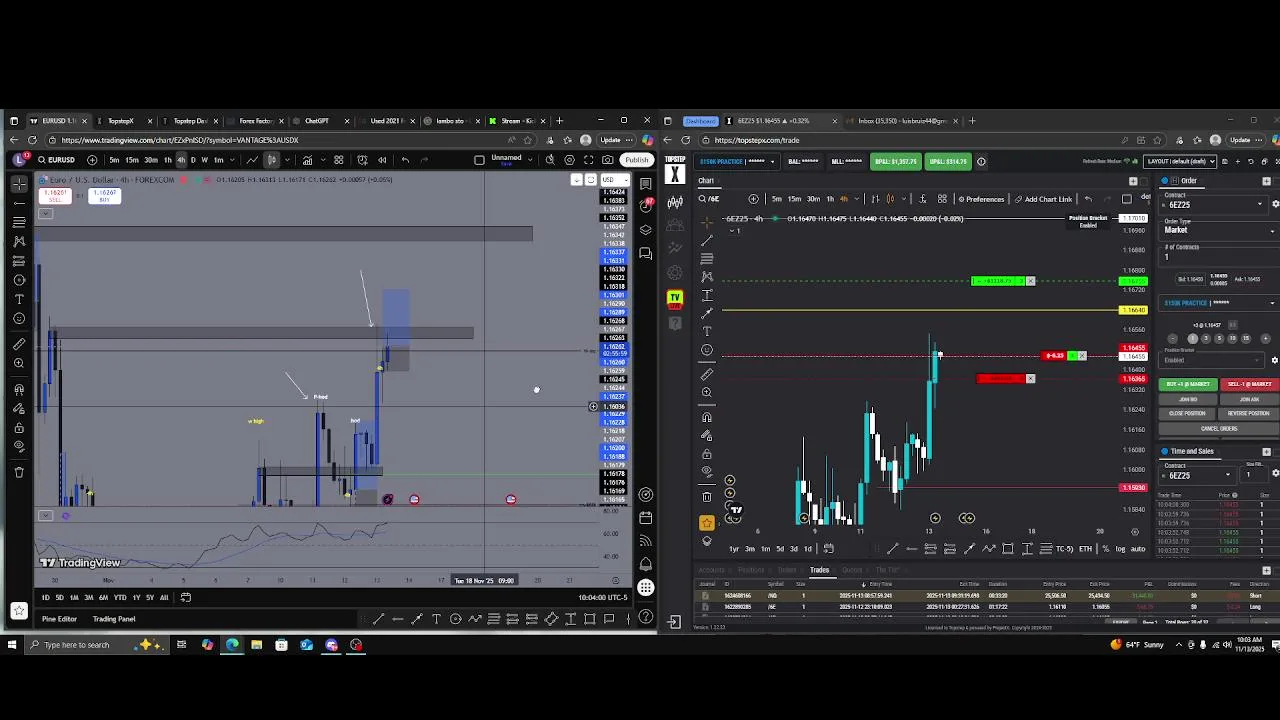Image resolution: width=1280 pixels, height=720 pixels.
Task: Toggle auto scale on TopstepX chart
Action: pos(1138,548)
